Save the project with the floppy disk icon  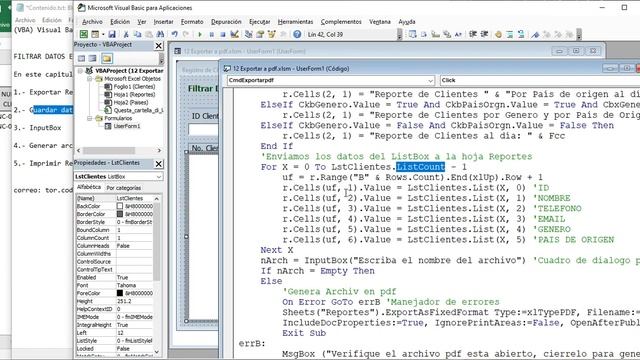click(x=112, y=35)
